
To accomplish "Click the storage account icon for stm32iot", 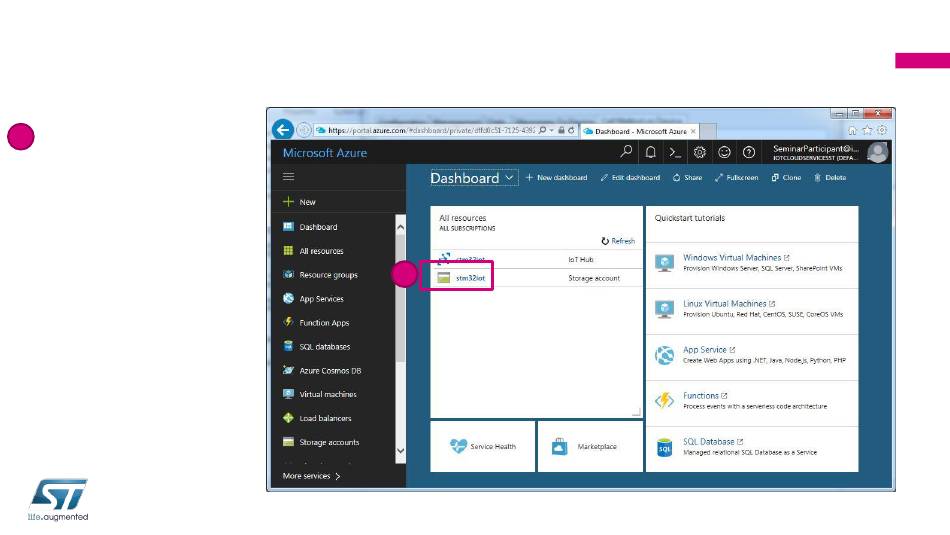I will 443,278.
